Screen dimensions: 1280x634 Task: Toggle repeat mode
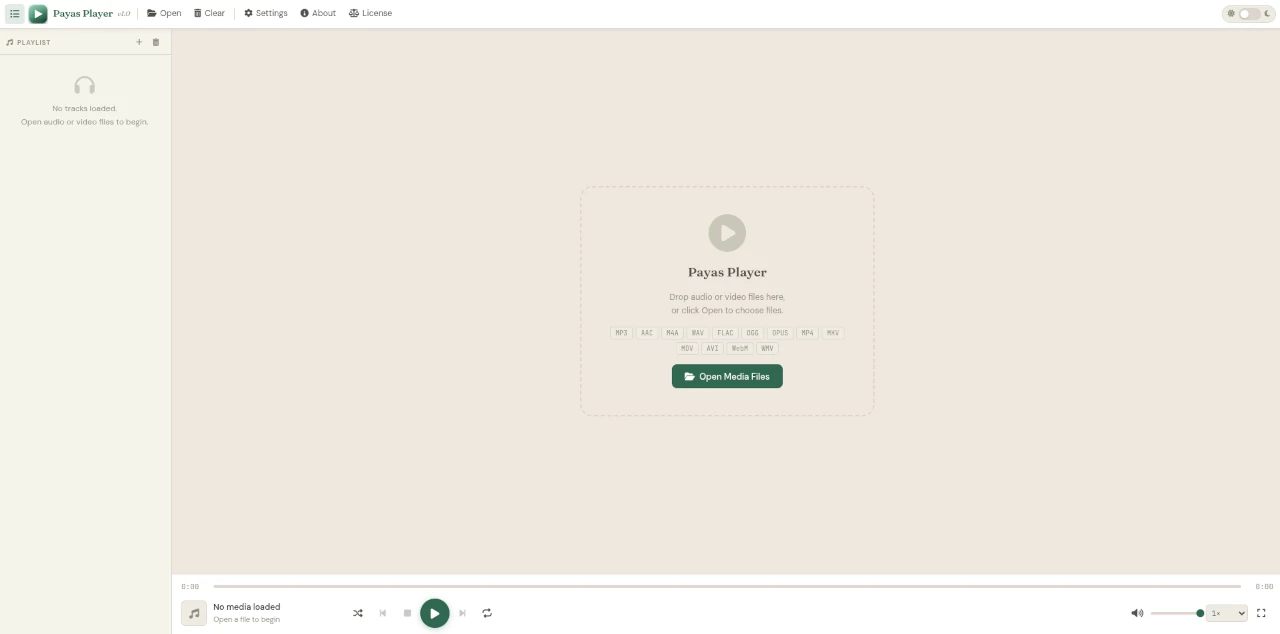(487, 613)
